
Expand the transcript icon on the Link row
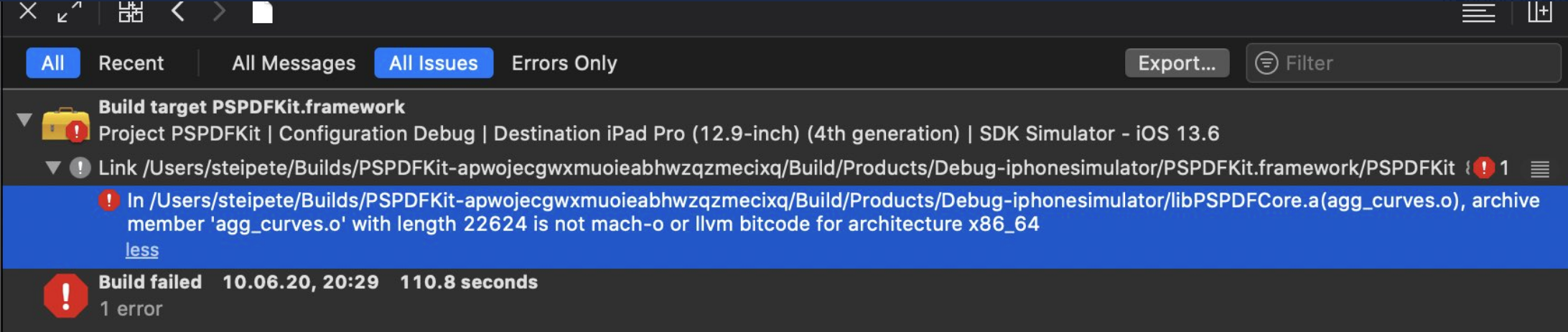tap(1539, 169)
